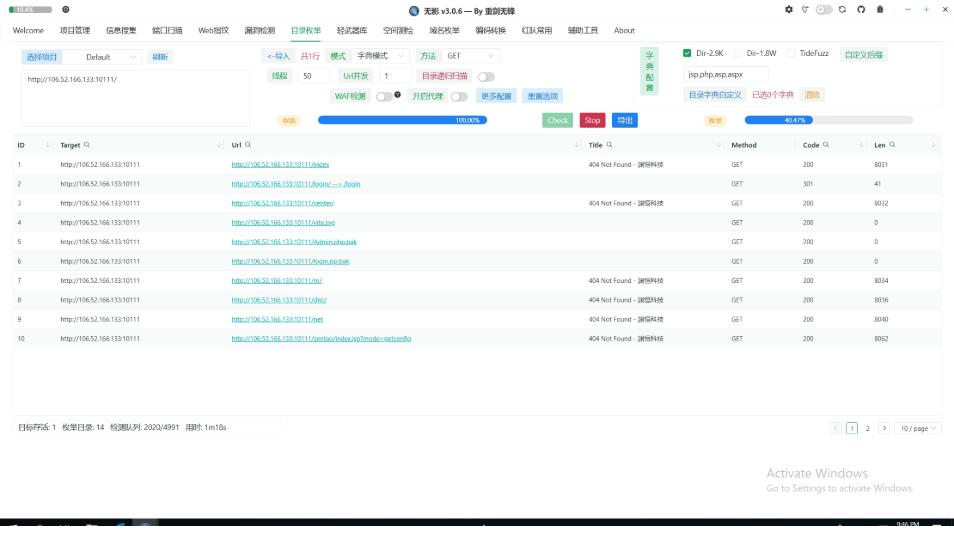Viewport: 954px width, 540px height.
Task: Click the Title column search icon
Action: coord(609,145)
